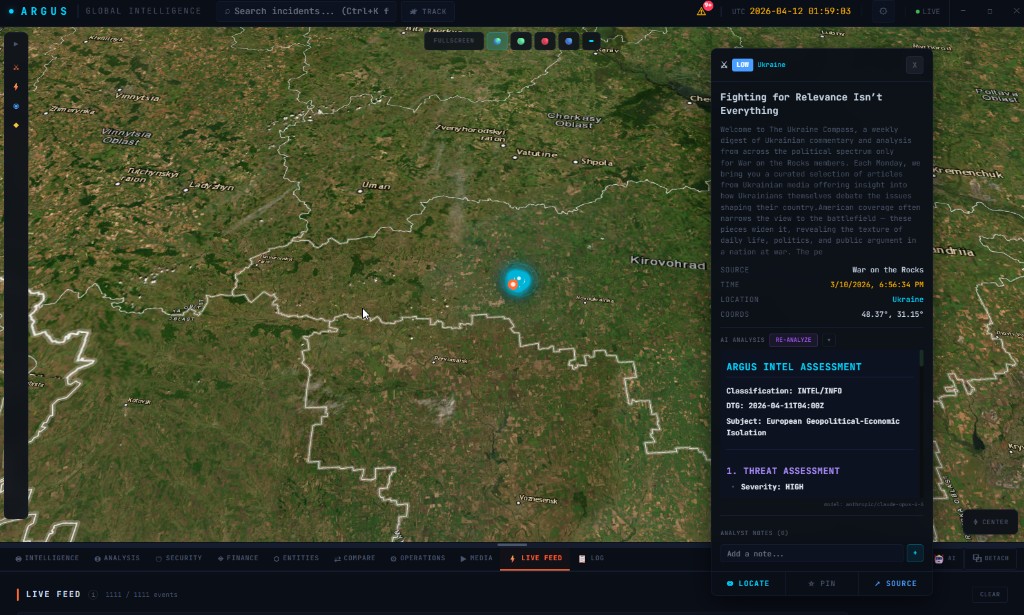Click the incident time 3/10/2026 value
Image resolution: width=1024 pixels, height=615 pixels.
point(876,285)
